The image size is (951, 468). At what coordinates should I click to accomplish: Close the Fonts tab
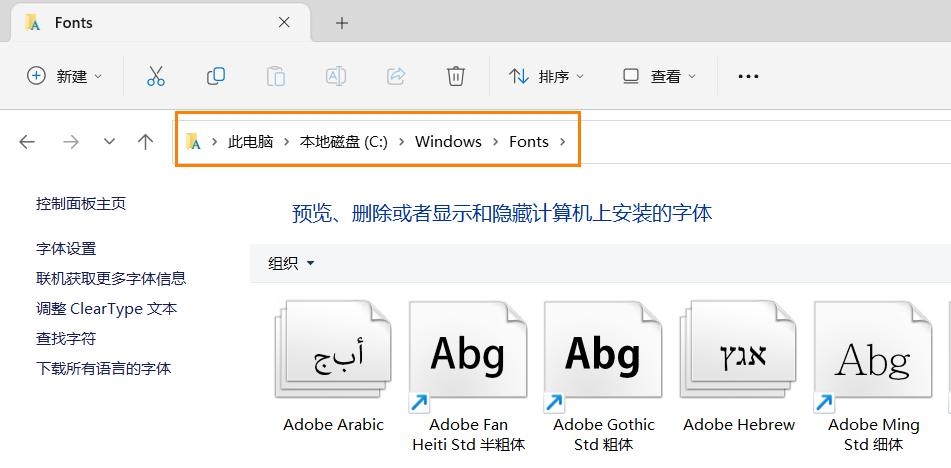pyautogui.click(x=284, y=22)
